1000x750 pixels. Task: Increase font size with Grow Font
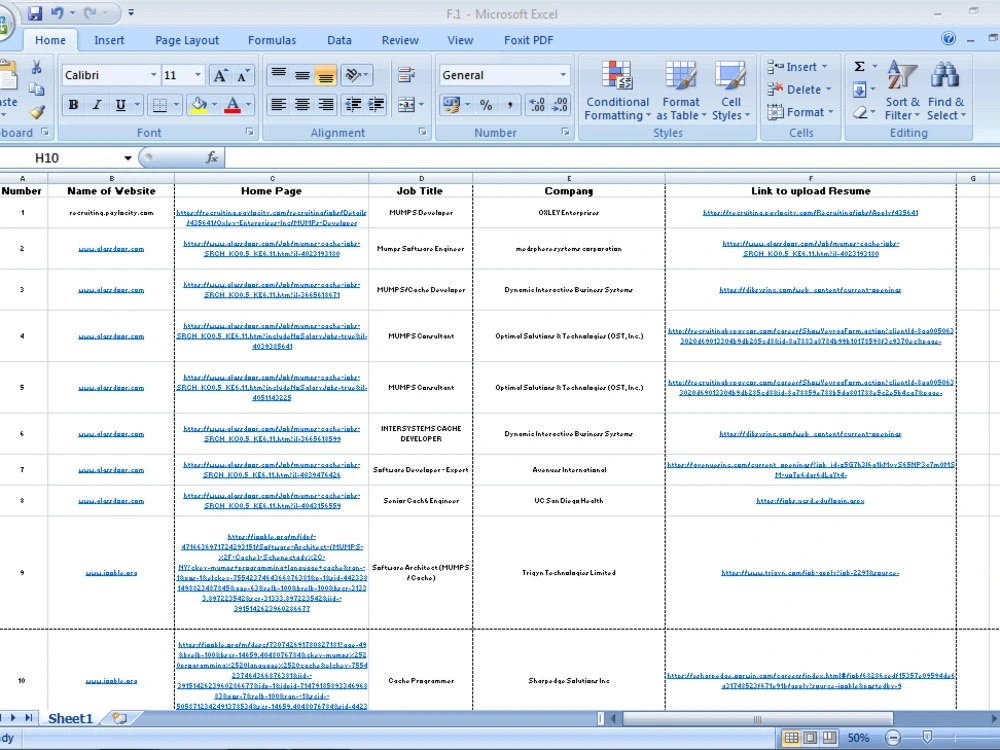[x=219, y=75]
